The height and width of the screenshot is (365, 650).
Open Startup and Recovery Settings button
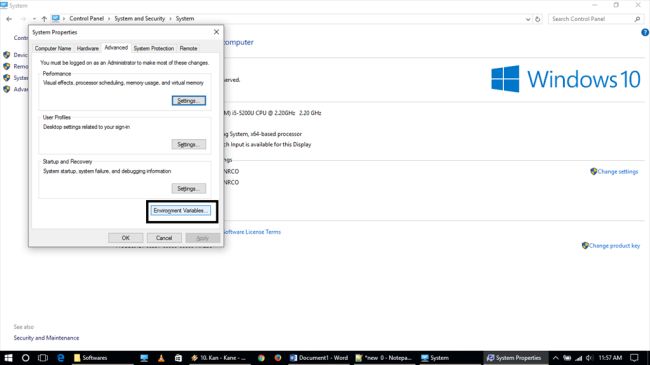(189, 189)
